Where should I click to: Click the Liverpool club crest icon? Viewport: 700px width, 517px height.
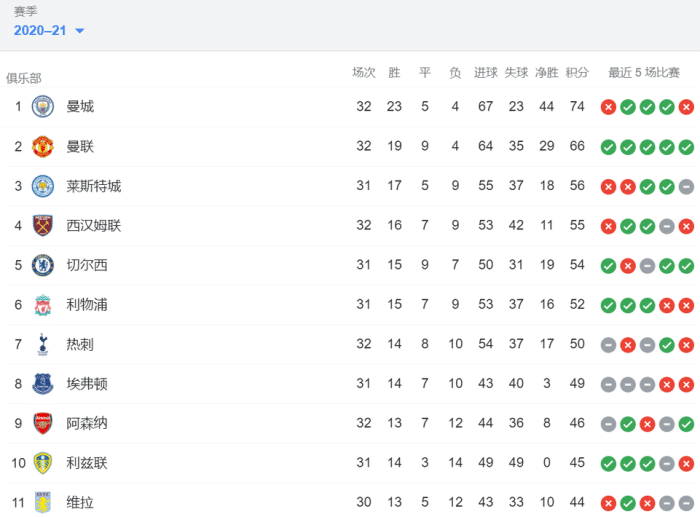click(42, 305)
